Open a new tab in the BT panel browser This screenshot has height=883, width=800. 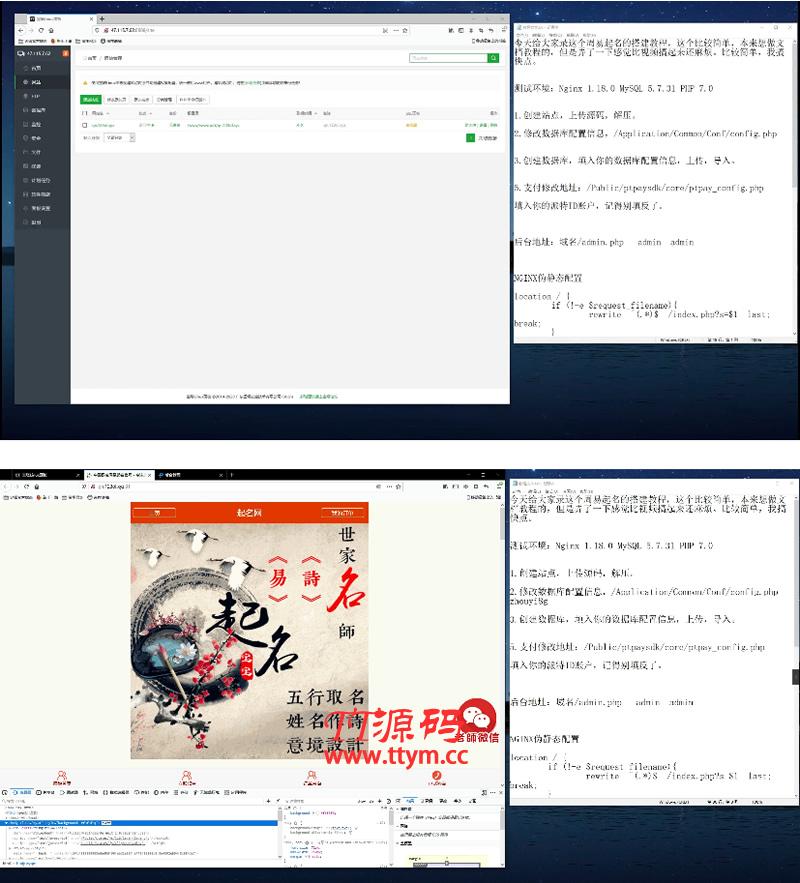pyautogui.click(x=102, y=19)
